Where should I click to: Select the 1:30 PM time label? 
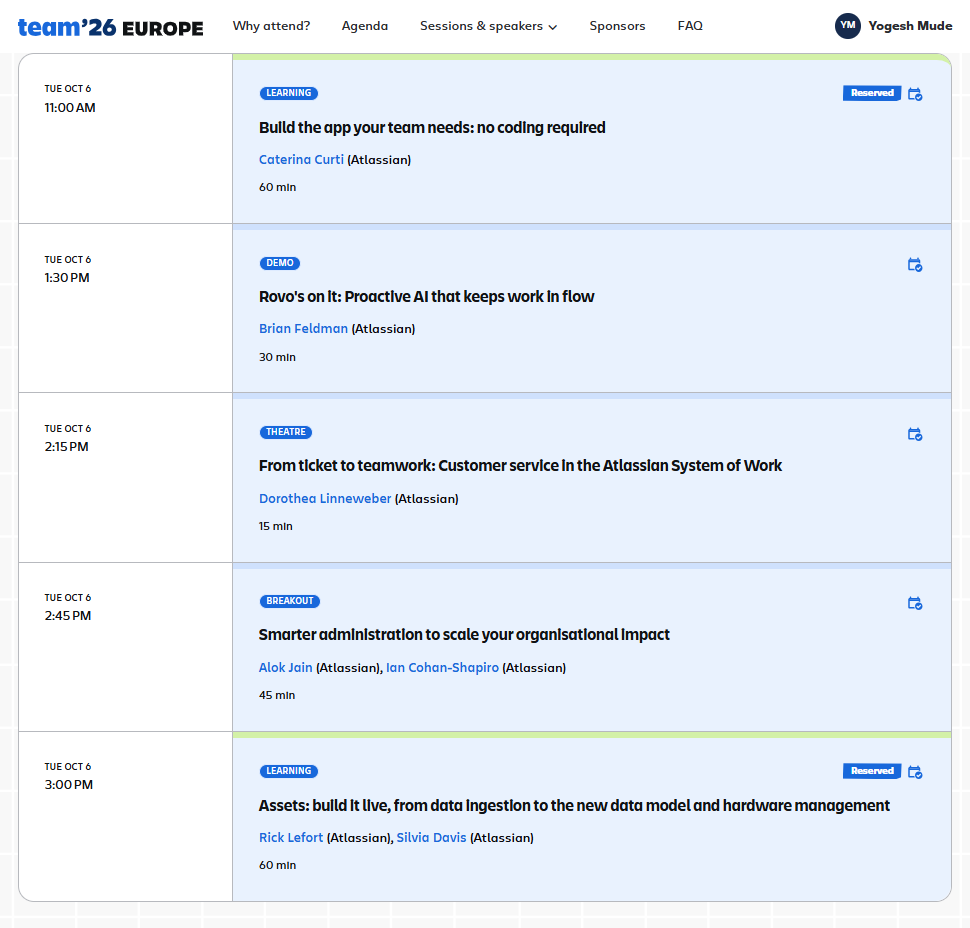tap(67, 278)
